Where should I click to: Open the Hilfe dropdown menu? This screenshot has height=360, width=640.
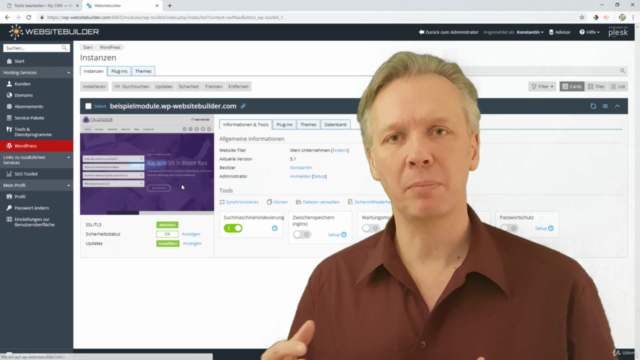click(x=589, y=32)
